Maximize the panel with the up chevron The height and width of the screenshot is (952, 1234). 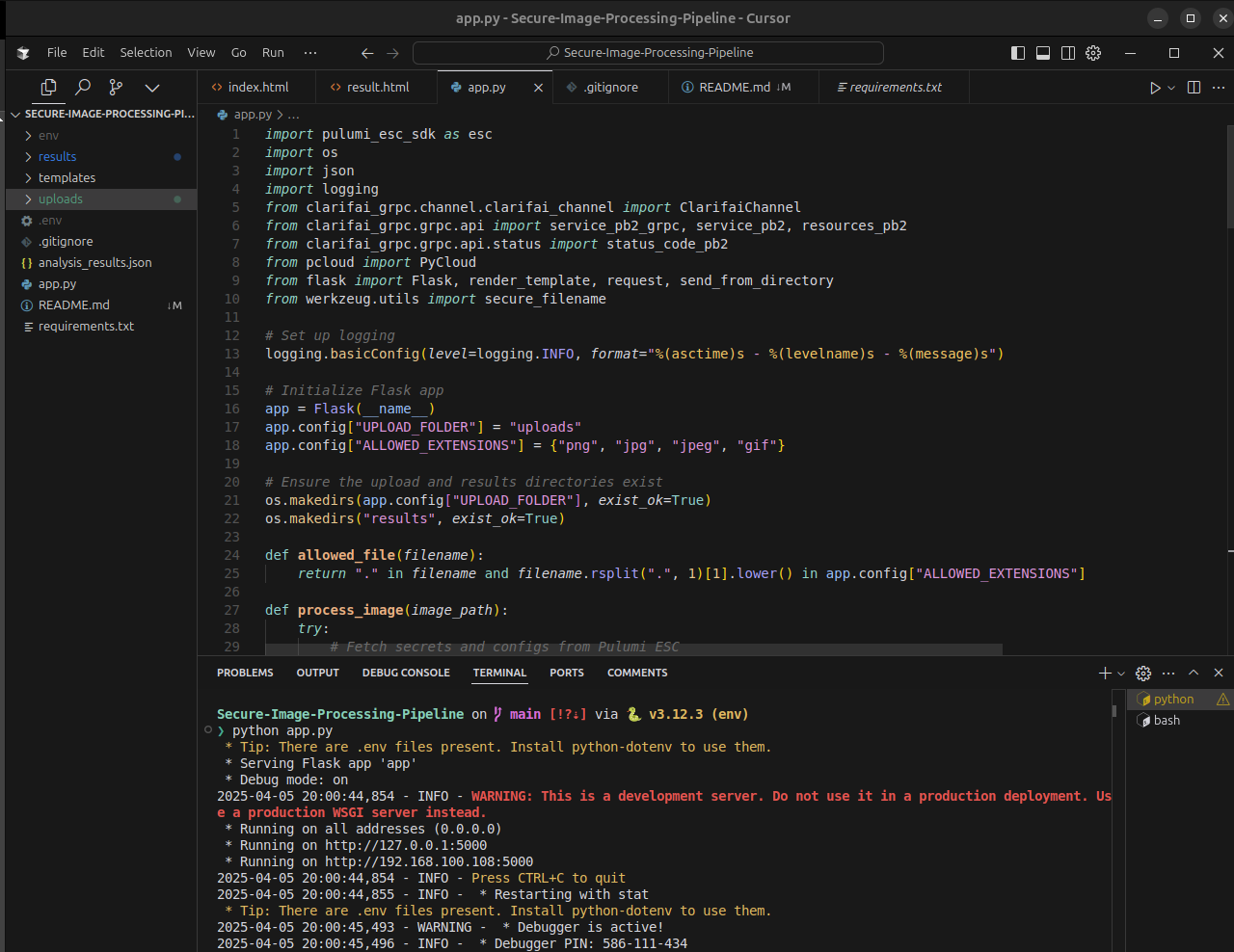1194,673
